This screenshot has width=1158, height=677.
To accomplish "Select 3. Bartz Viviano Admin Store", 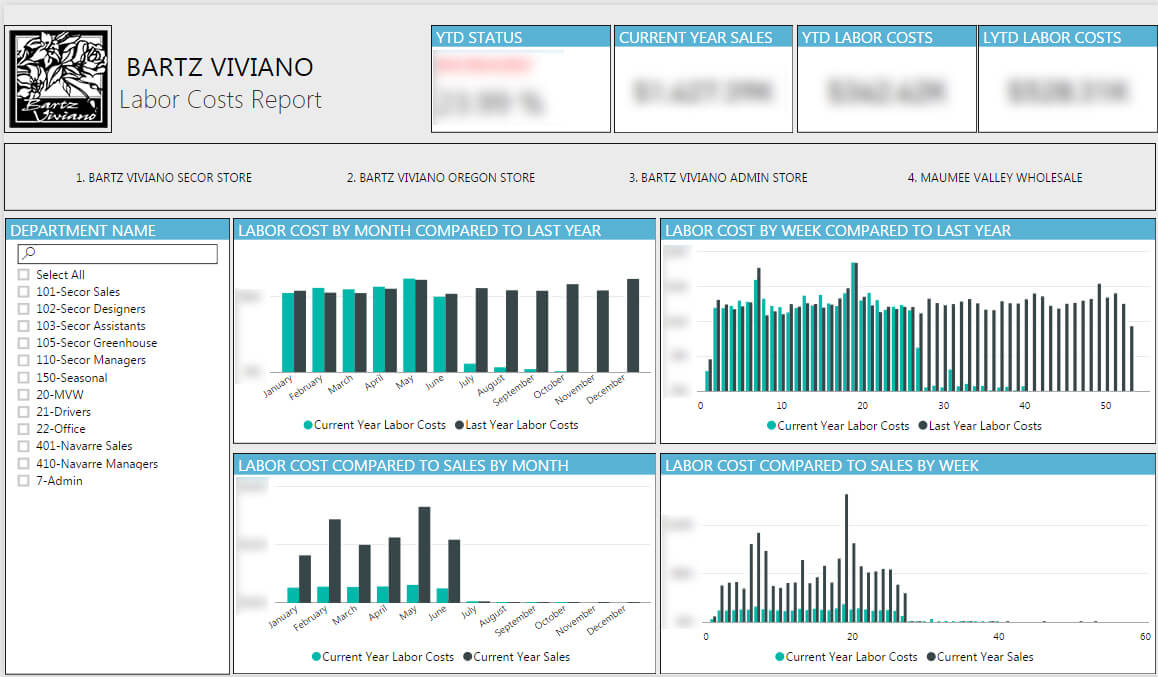I will (x=718, y=178).
